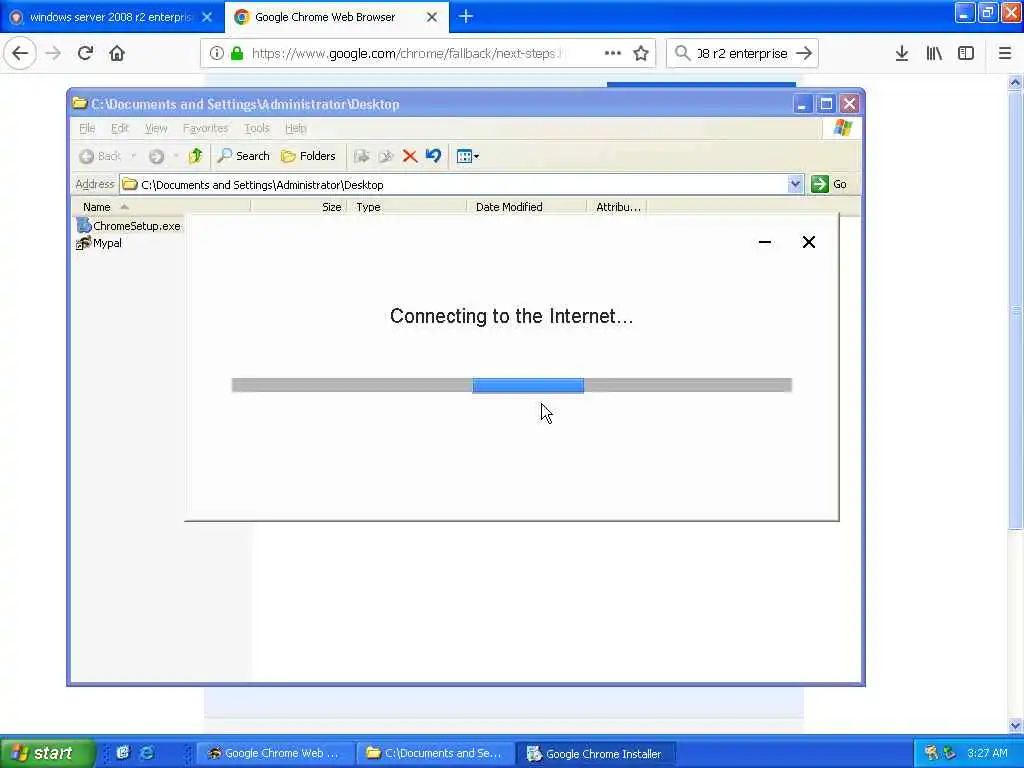Click the browser vertical scrollbar
The height and width of the screenshot is (768, 1024).
[x=1015, y=310]
